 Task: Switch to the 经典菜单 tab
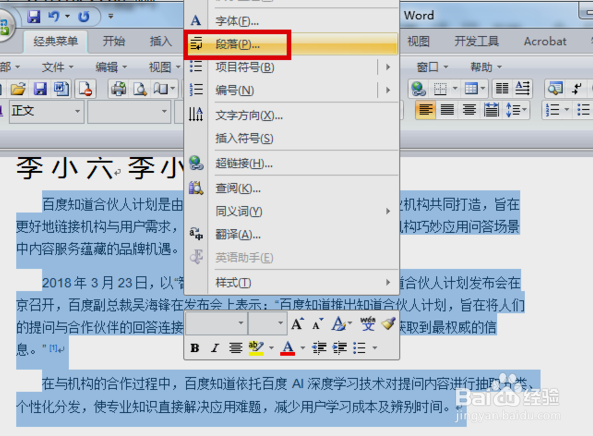[x=56, y=41]
